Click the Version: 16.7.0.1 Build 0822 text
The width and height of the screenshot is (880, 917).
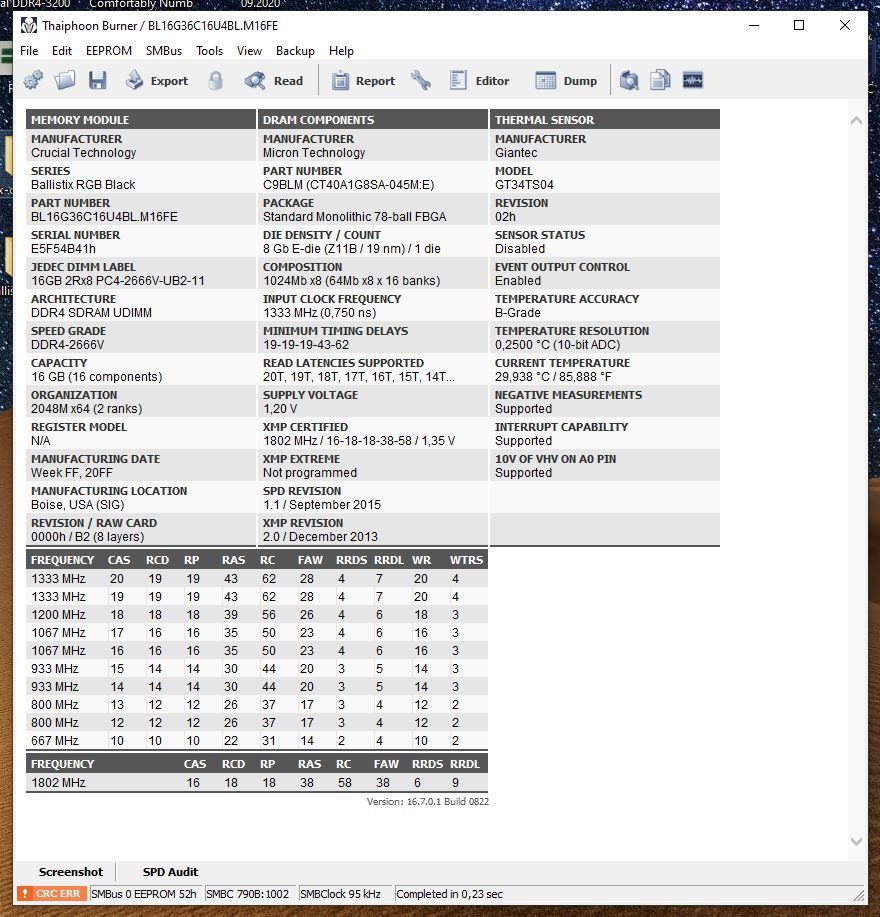click(x=427, y=801)
